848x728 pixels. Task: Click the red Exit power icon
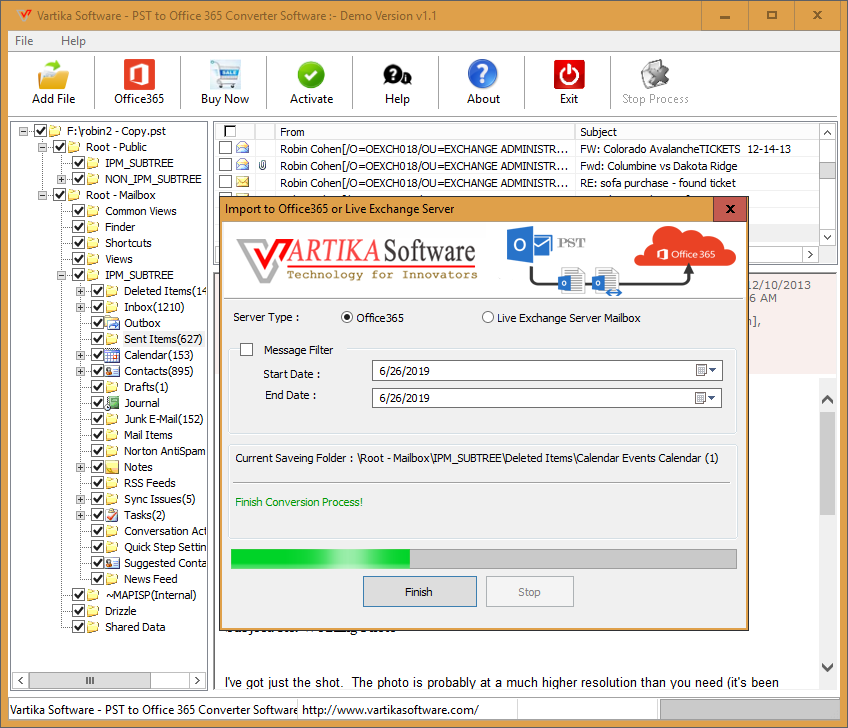coord(569,74)
